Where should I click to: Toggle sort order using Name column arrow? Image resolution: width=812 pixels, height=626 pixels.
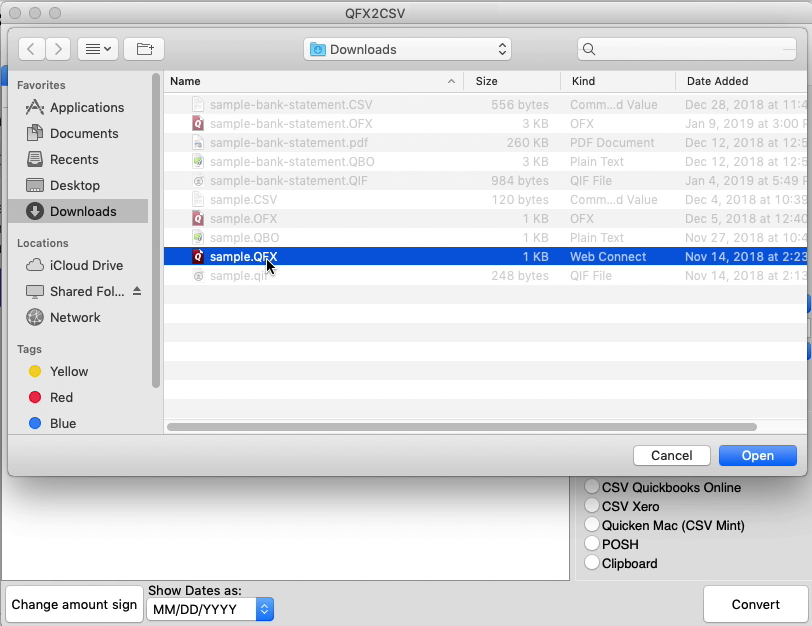(x=451, y=81)
